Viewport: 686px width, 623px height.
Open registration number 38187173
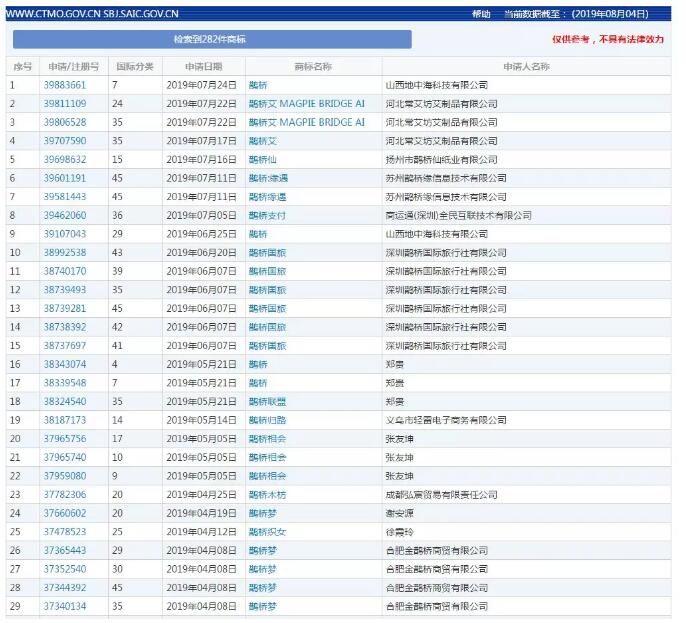65,420
